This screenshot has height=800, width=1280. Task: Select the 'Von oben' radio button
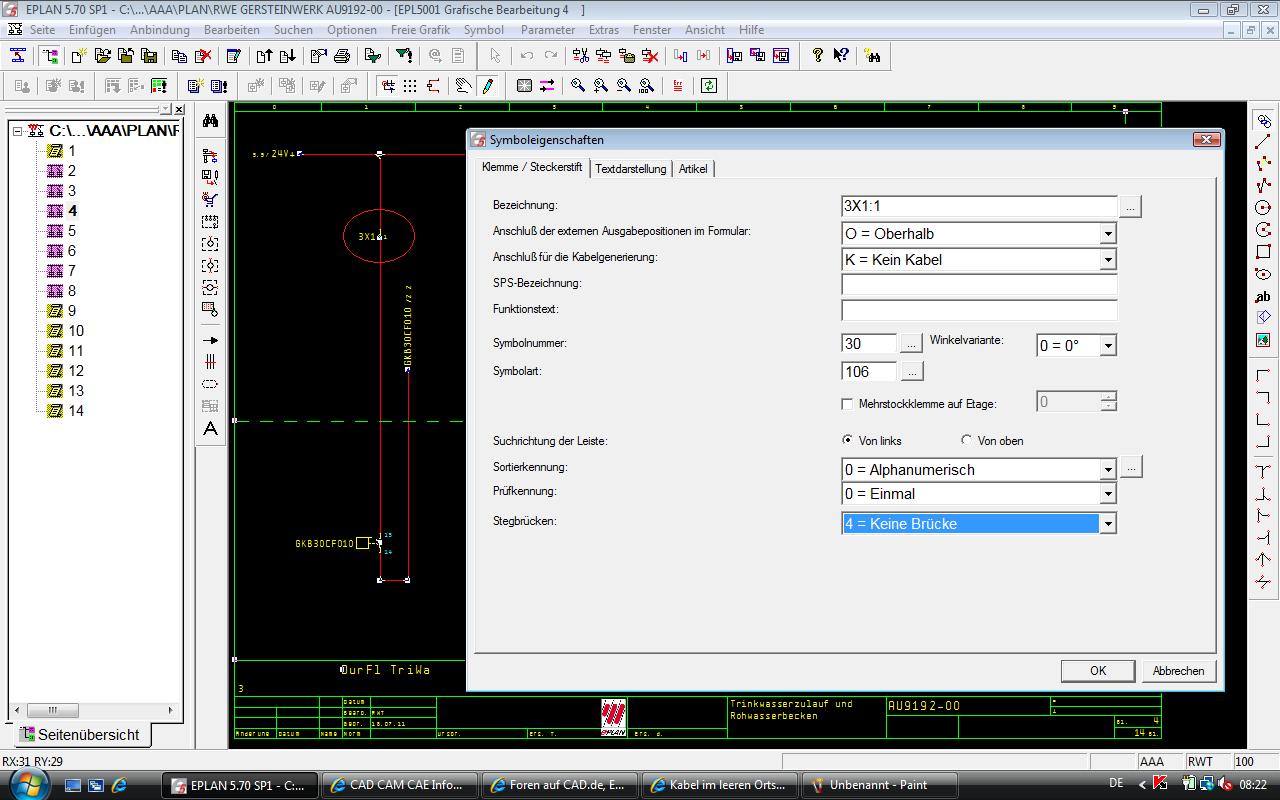pyautogui.click(x=967, y=440)
